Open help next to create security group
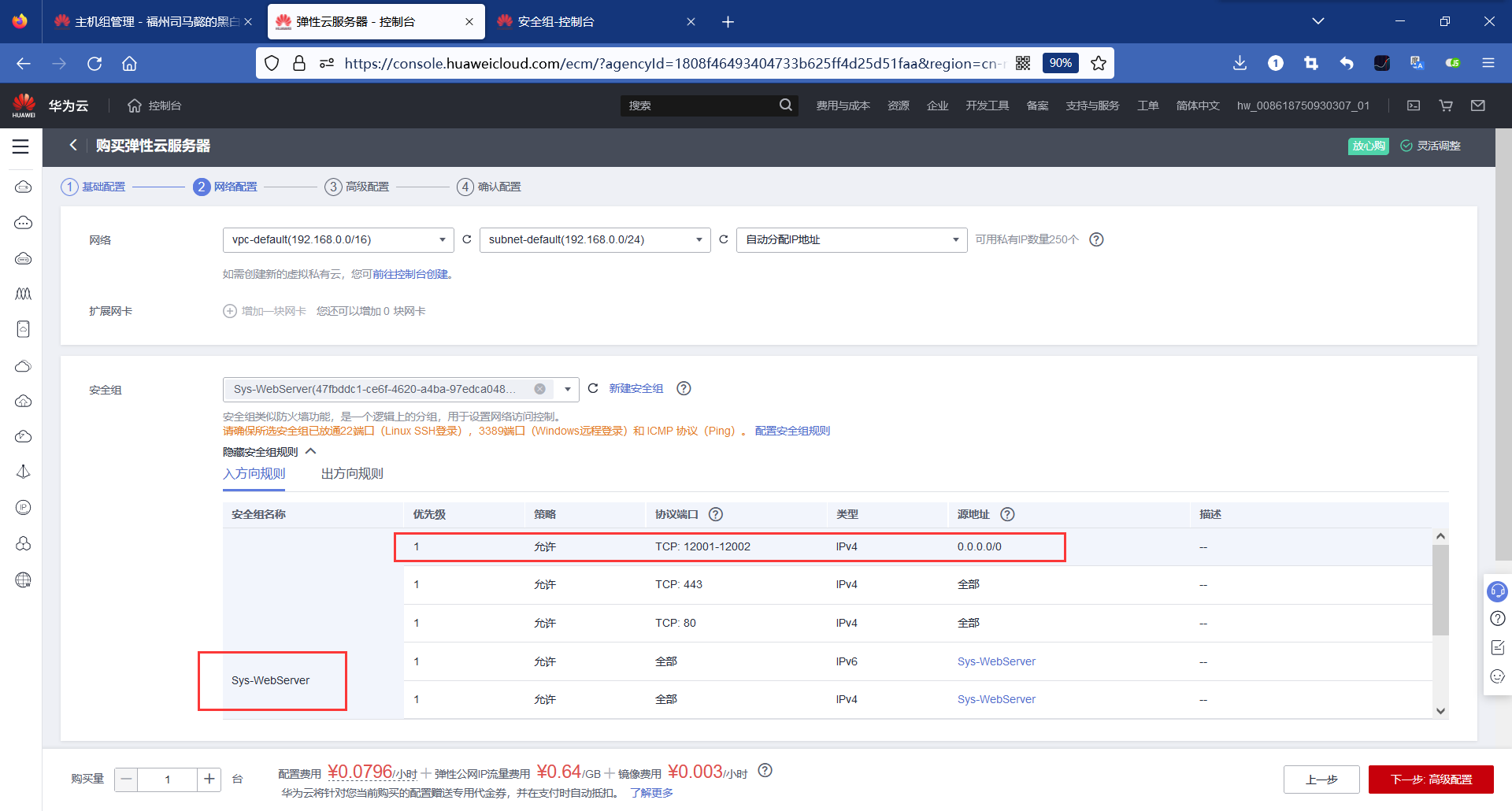 [684, 388]
